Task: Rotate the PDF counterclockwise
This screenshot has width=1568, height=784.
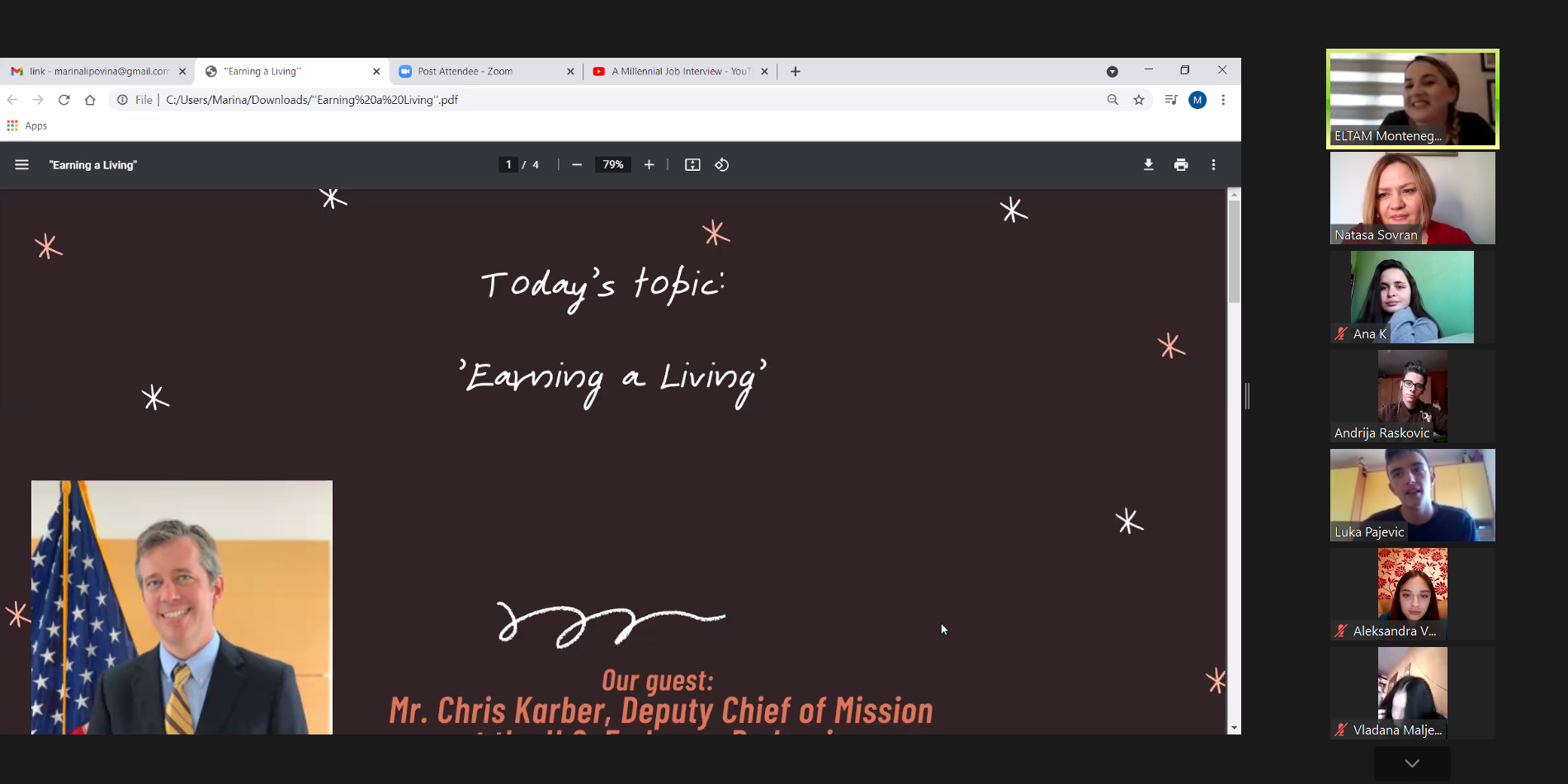Action: click(x=722, y=165)
